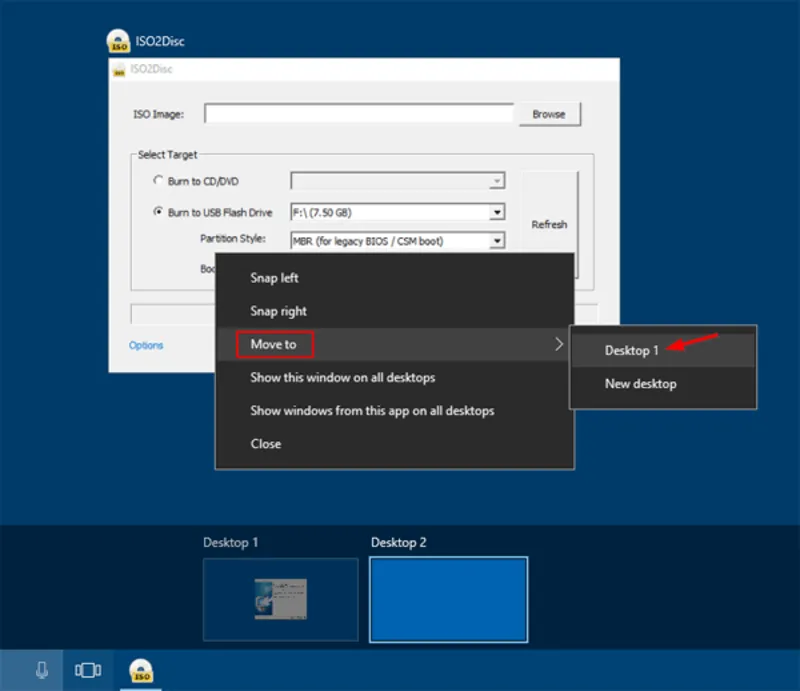Expand the Partition Style MBR dropdown

(496, 241)
